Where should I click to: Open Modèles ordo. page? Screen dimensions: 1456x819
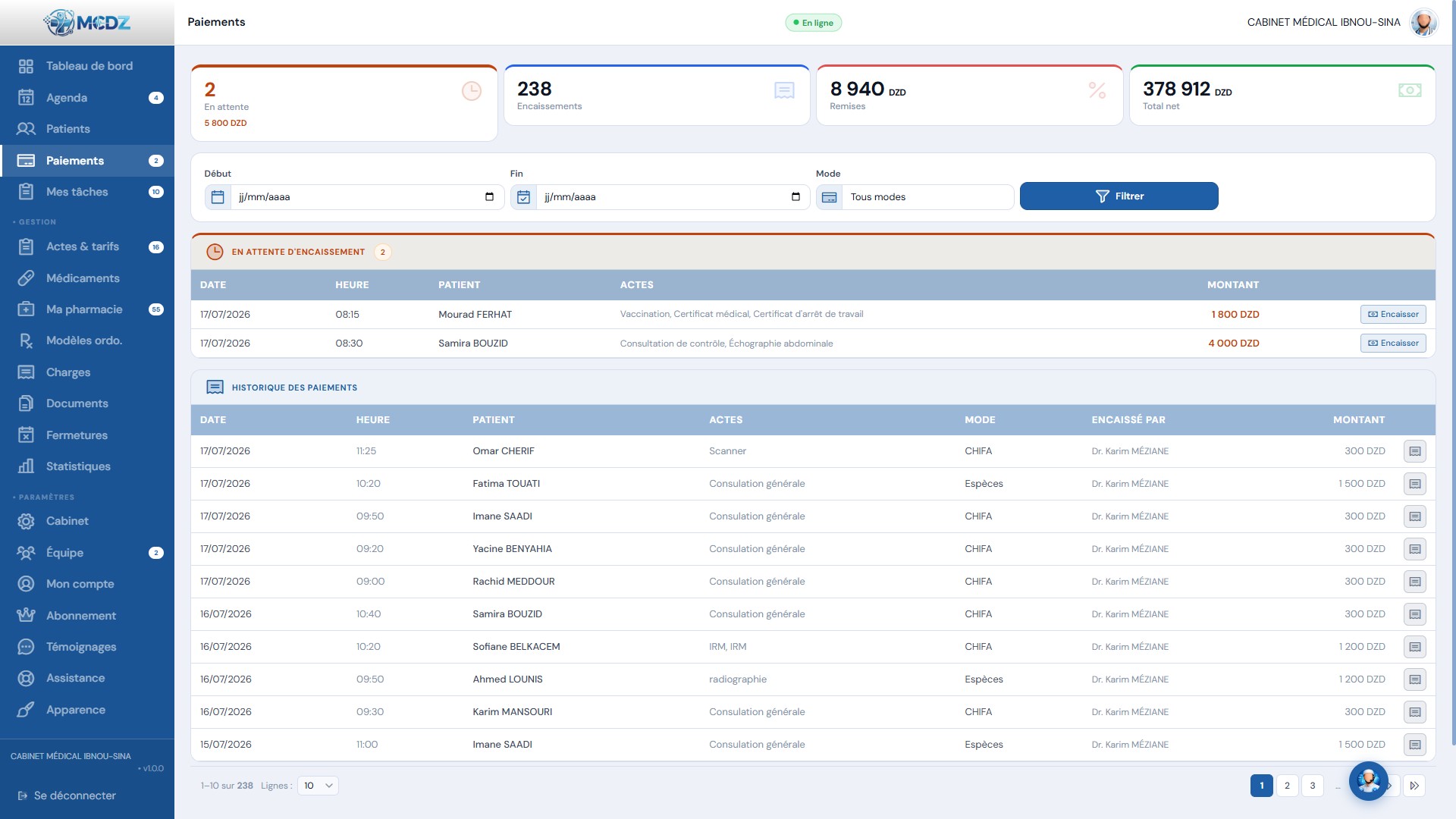(x=87, y=340)
